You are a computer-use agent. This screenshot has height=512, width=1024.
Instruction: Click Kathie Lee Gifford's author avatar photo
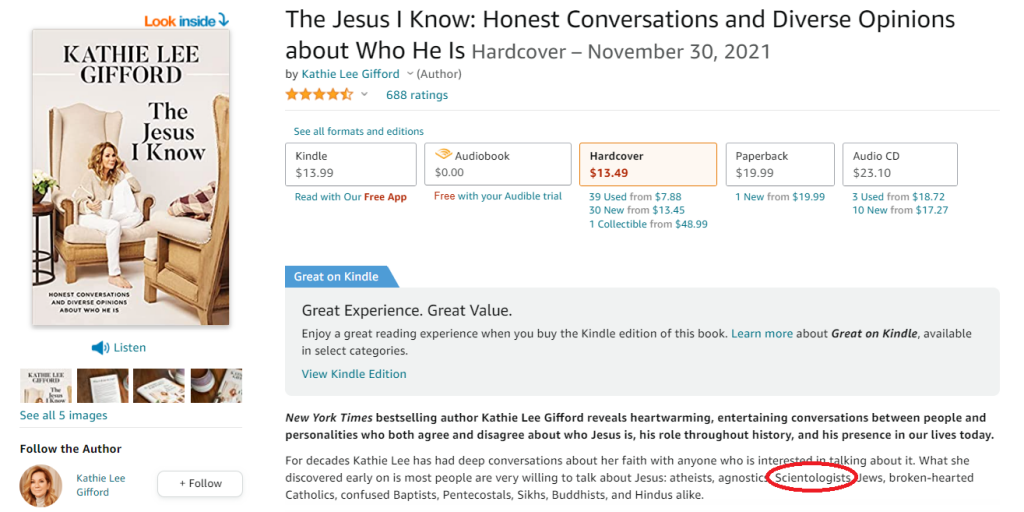coord(40,486)
